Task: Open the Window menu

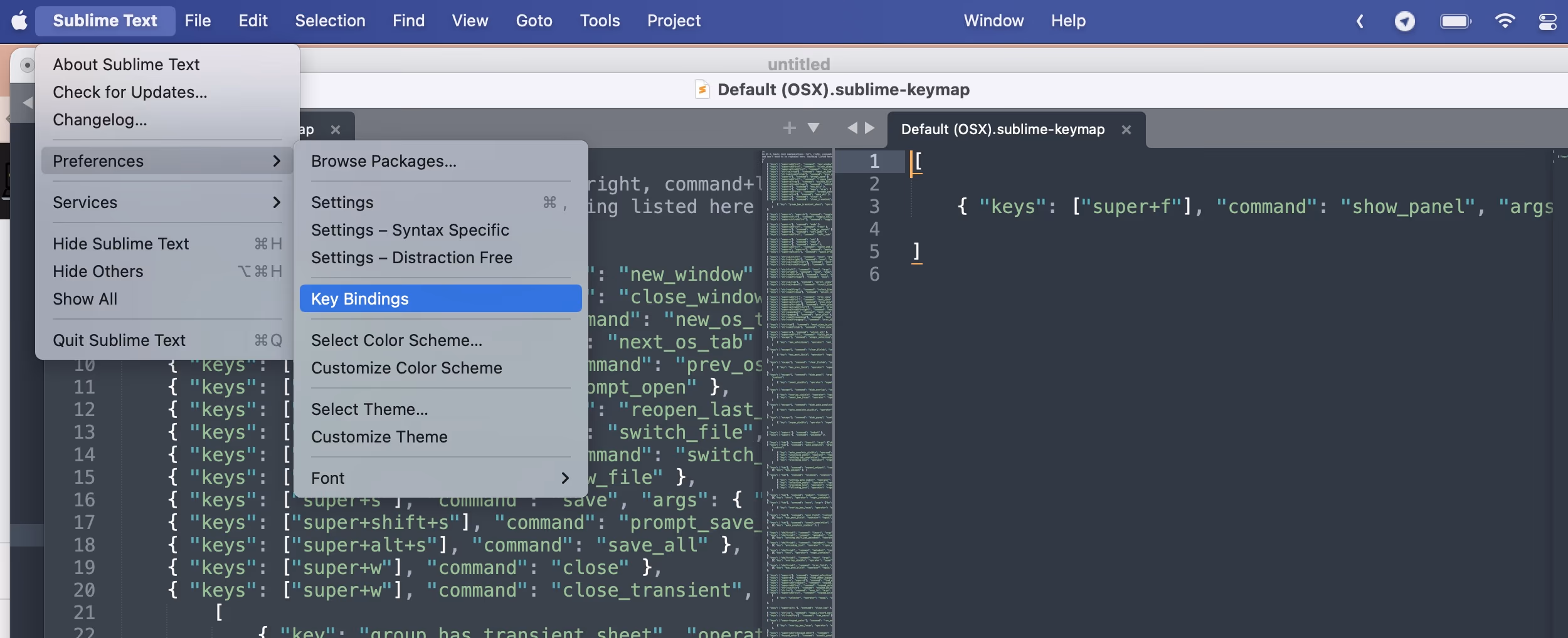Action: point(993,21)
